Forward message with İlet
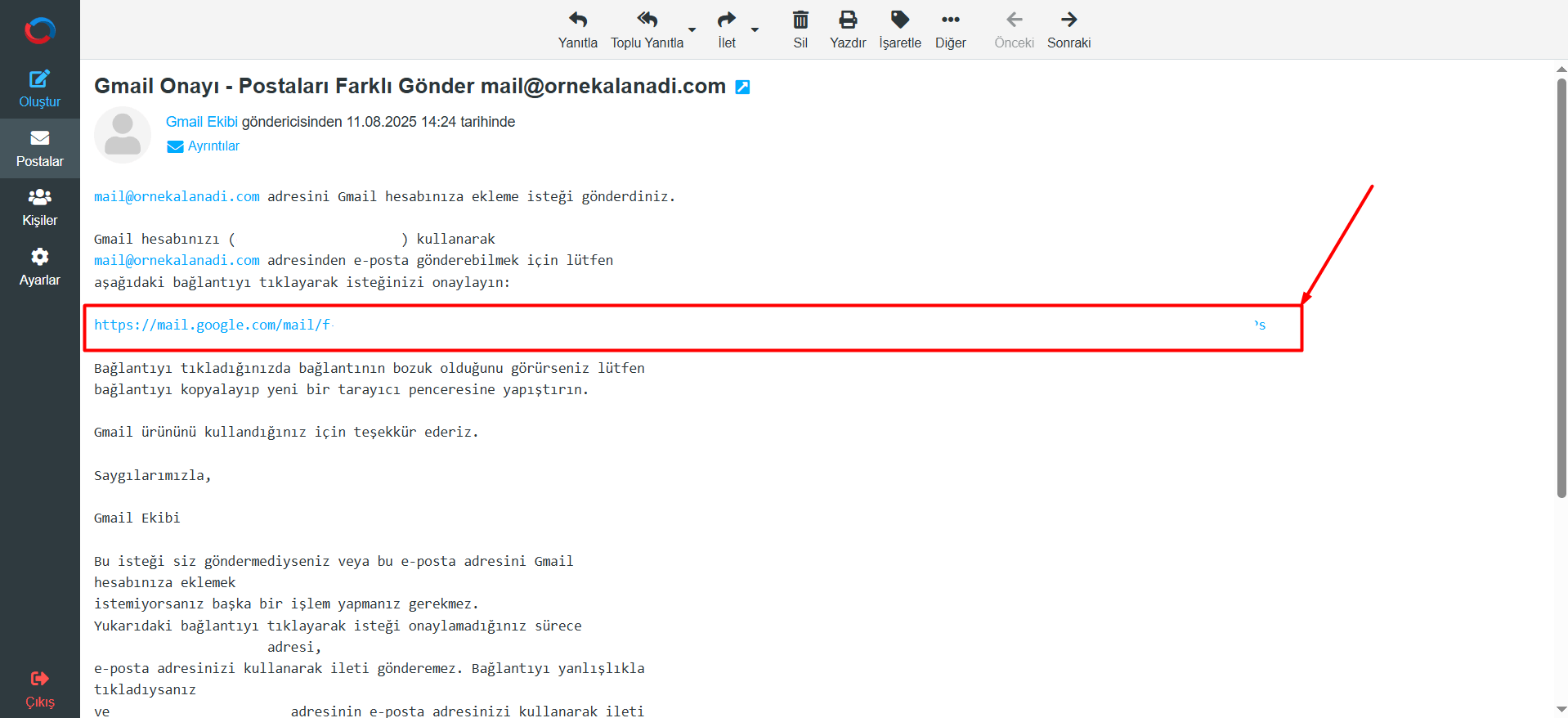The height and width of the screenshot is (718, 1568). 727,30
